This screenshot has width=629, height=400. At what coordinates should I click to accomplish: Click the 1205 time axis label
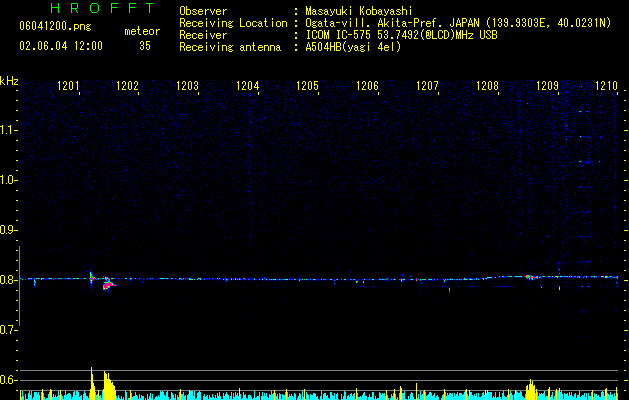(x=307, y=86)
